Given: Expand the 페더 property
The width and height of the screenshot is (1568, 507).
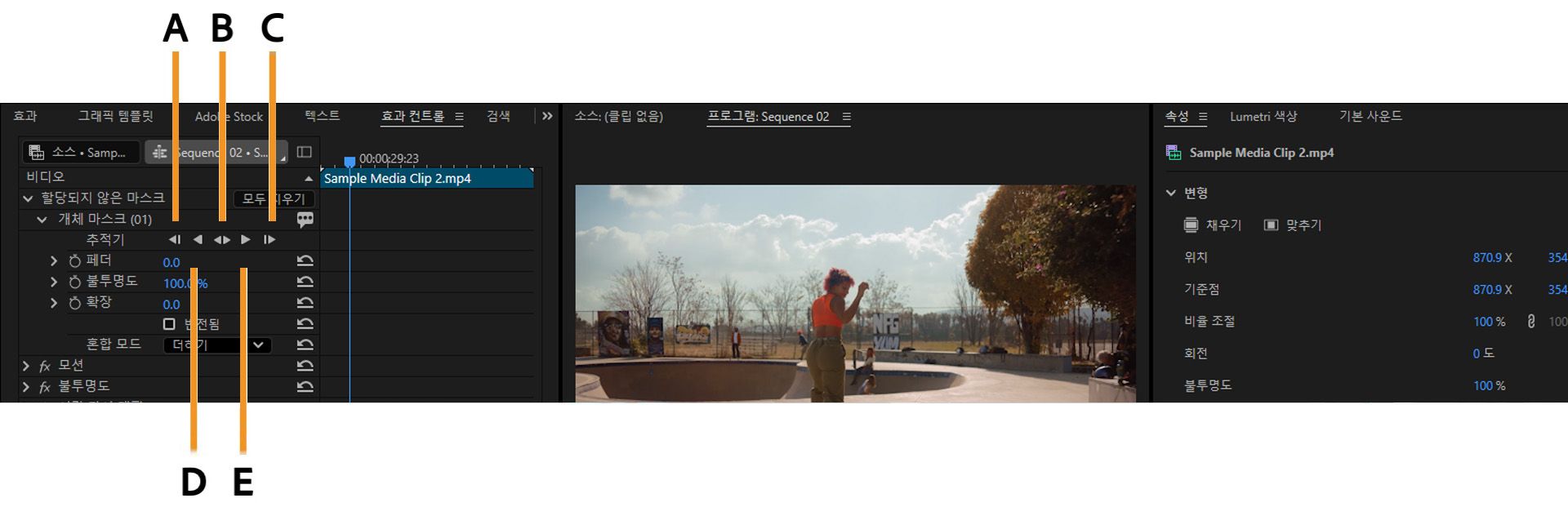Looking at the screenshot, I should tap(54, 260).
